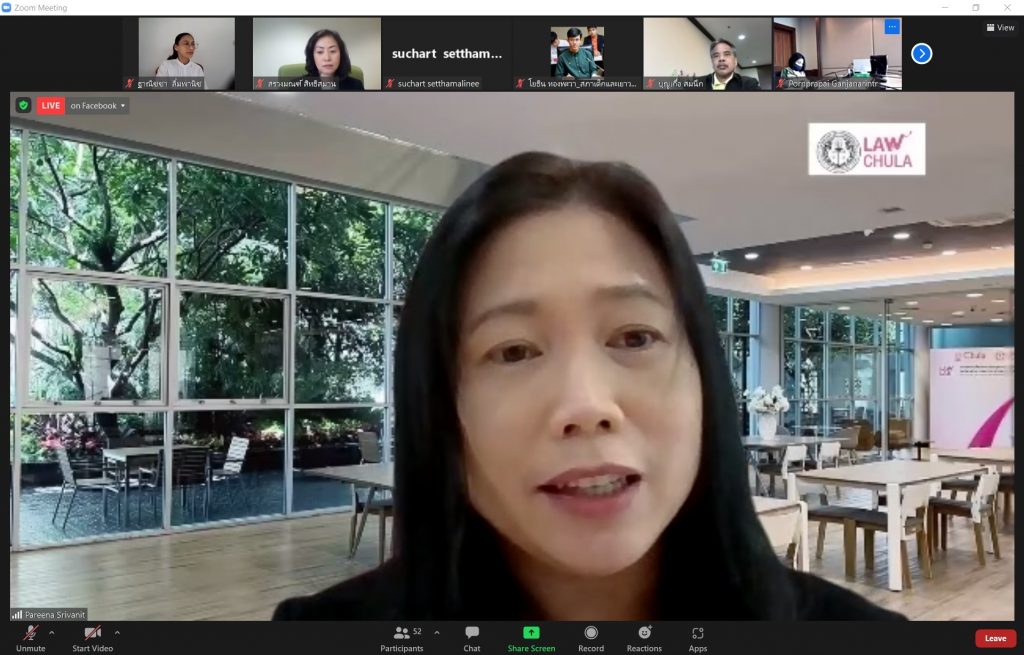
Task: Click the green encryption shield icon
Action: (x=23, y=105)
